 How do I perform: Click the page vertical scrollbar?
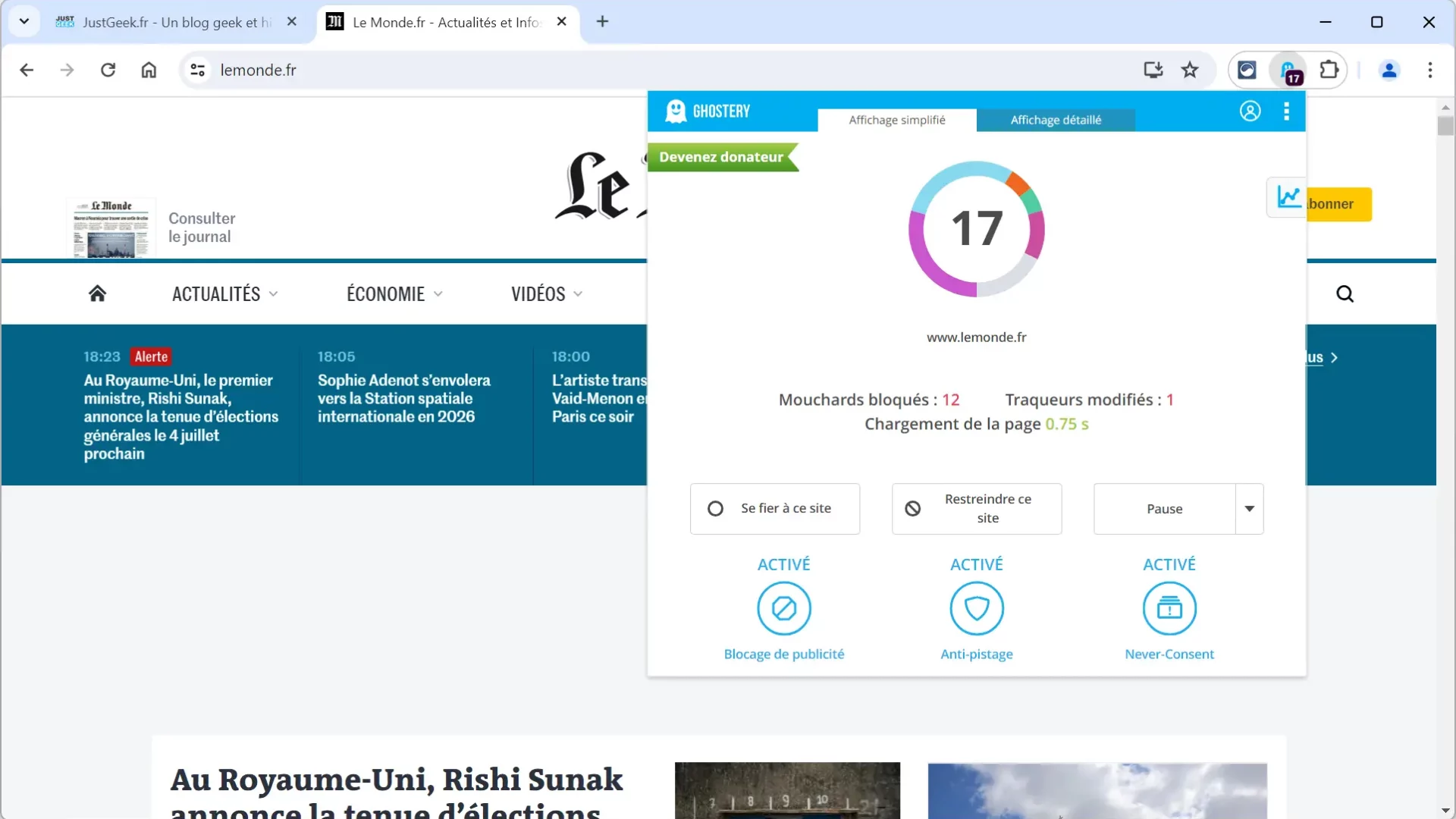click(1445, 126)
